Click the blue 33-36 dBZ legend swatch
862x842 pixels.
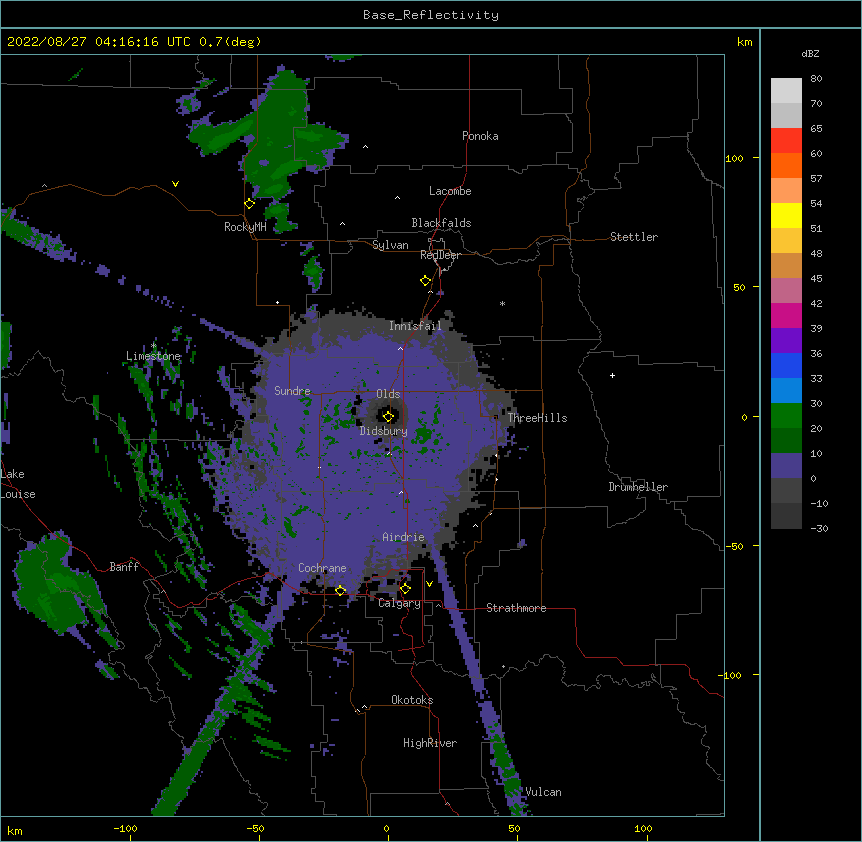pos(786,365)
